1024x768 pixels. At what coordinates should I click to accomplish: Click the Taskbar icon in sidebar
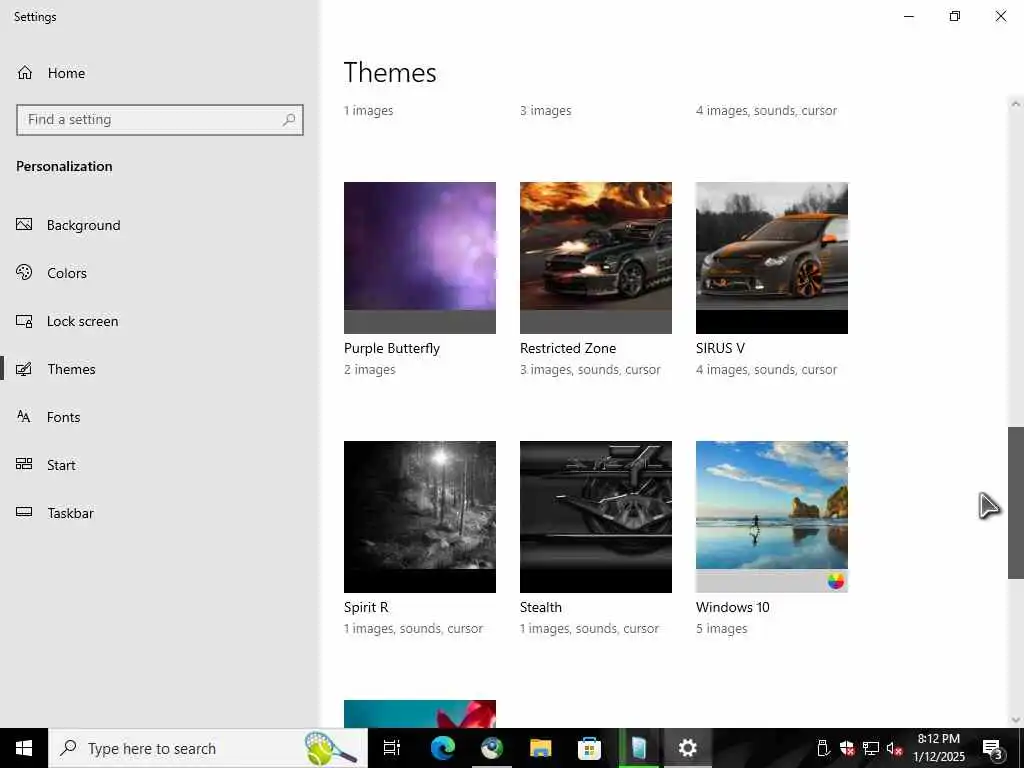(x=24, y=512)
